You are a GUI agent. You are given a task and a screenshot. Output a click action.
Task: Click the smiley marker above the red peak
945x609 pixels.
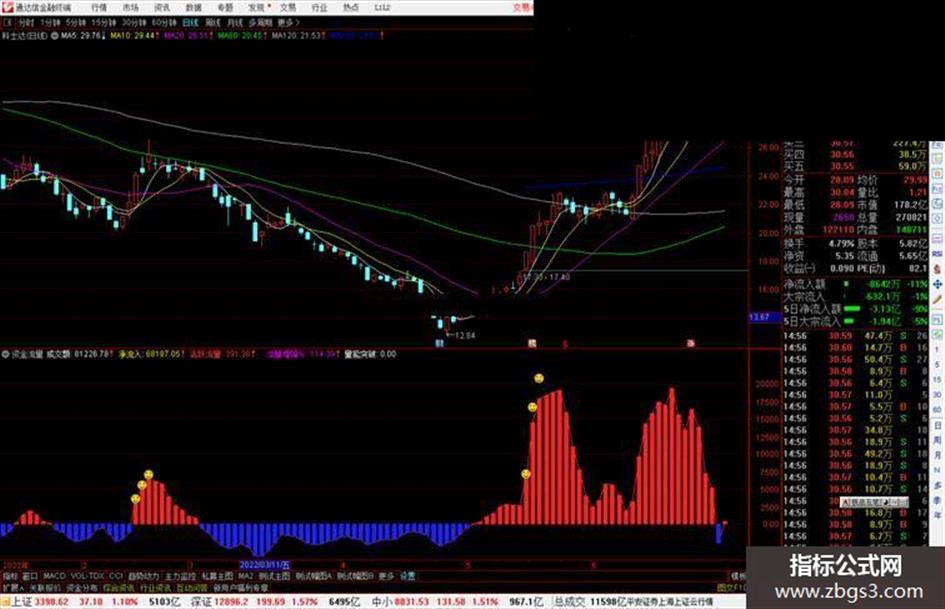(x=539, y=379)
